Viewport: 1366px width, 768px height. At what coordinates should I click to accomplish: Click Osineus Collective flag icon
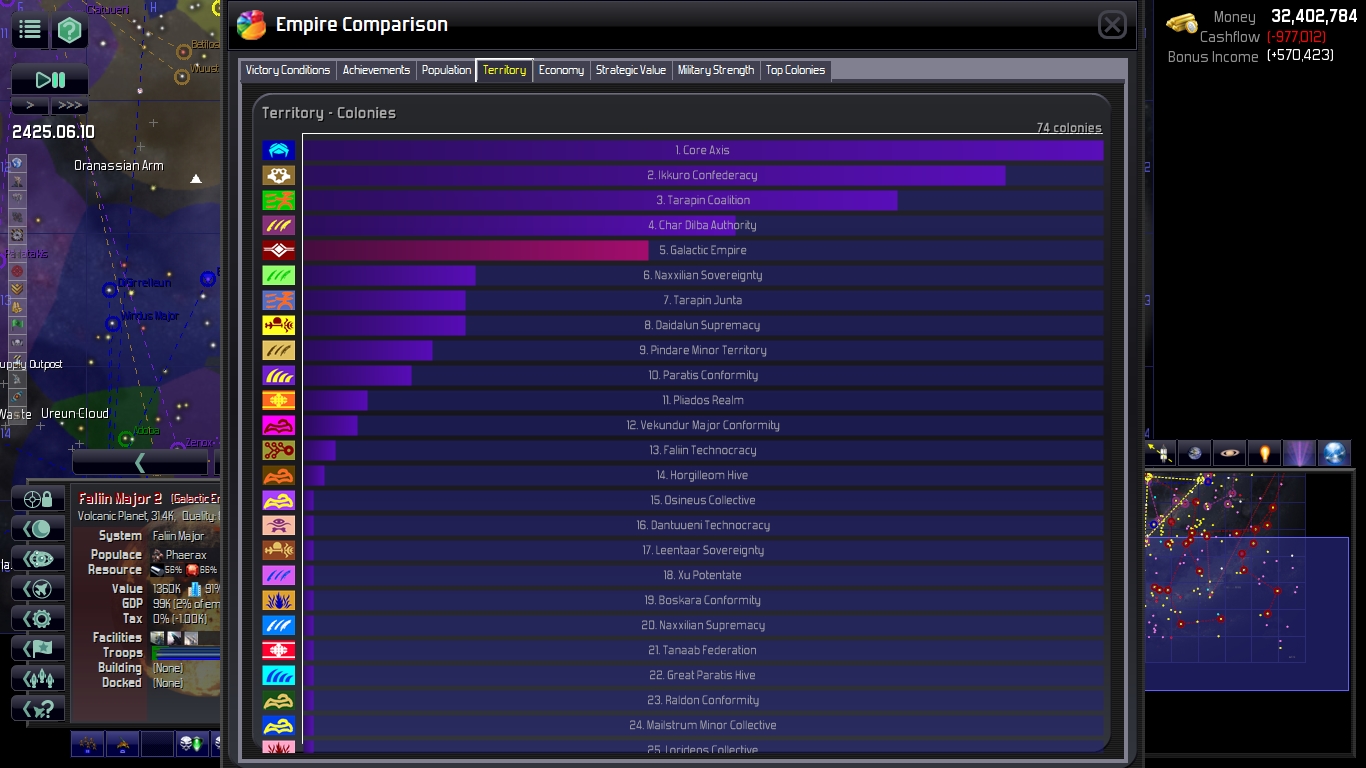[x=279, y=500]
